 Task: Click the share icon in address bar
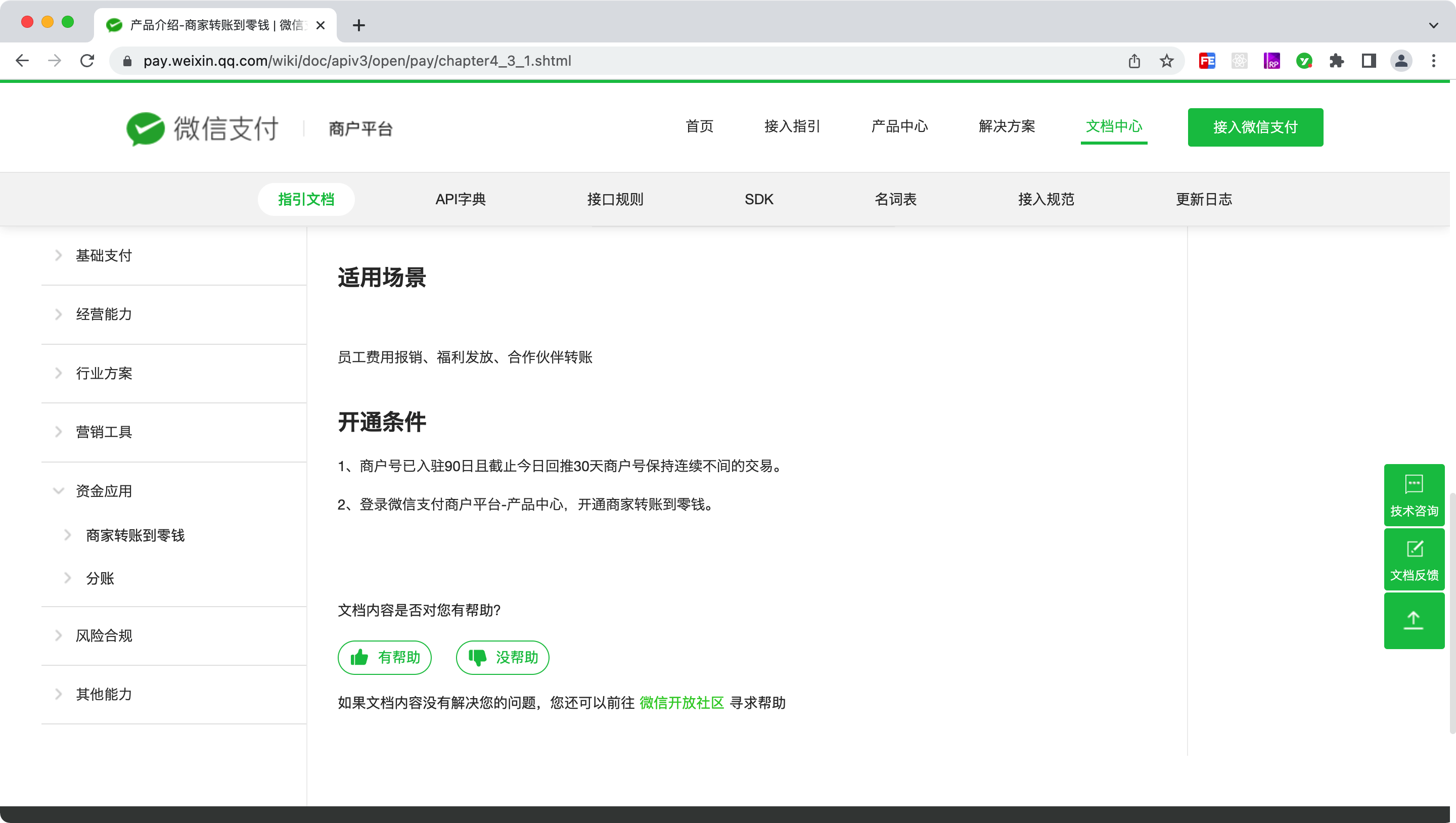coord(1134,61)
